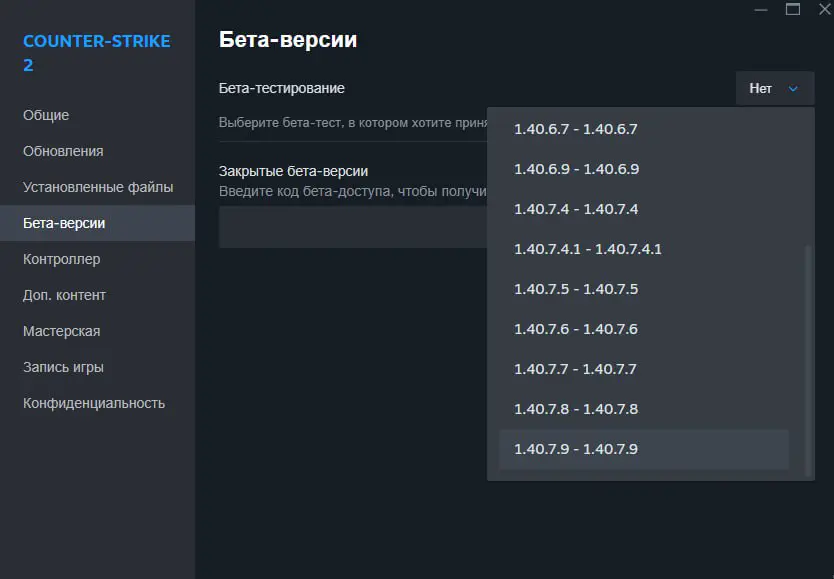Open the Контроллер section
Screen dimensions: 834x579
pos(97,259)
